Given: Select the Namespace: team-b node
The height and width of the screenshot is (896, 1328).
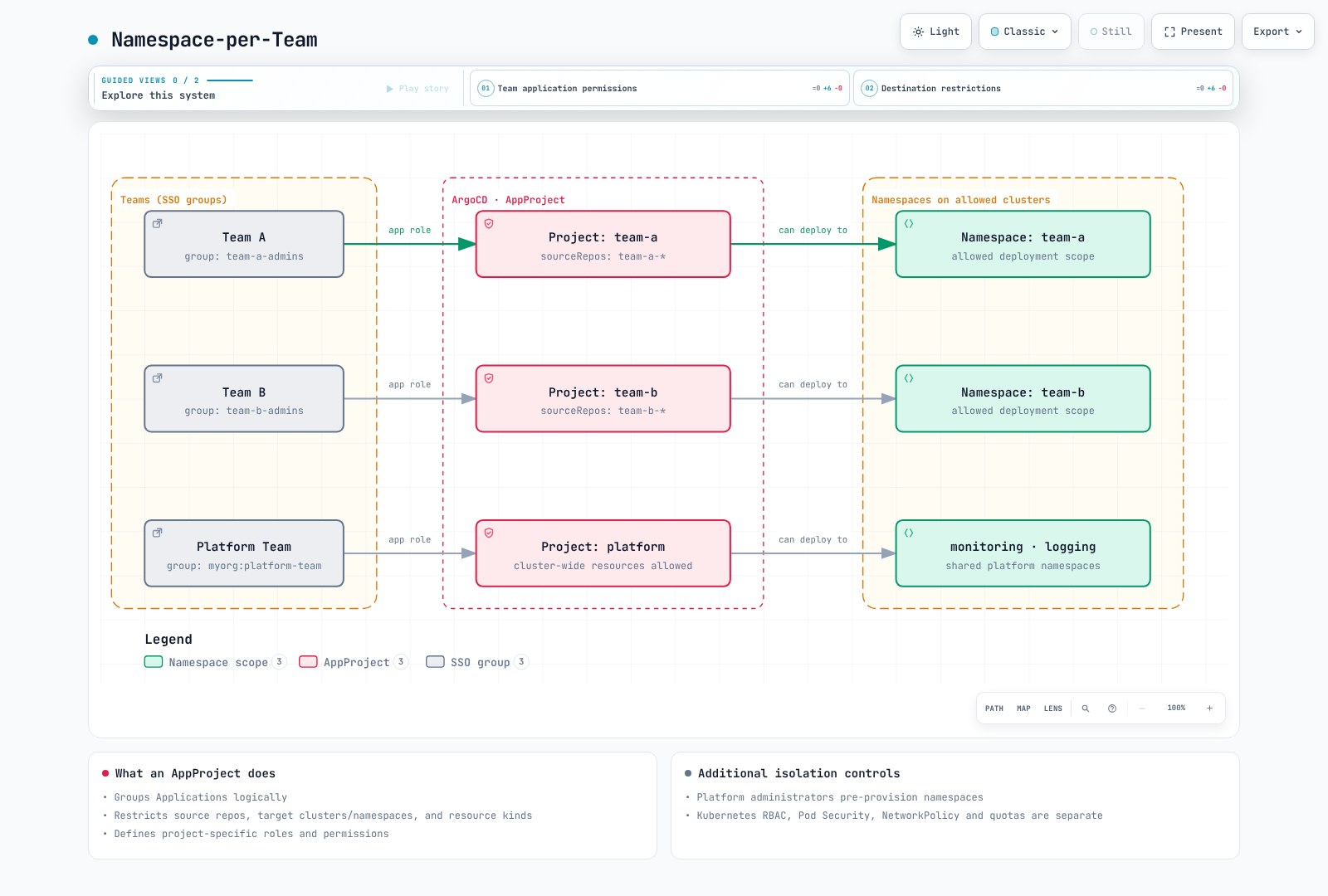Looking at the screenshot, I should tap(1023, 399).
